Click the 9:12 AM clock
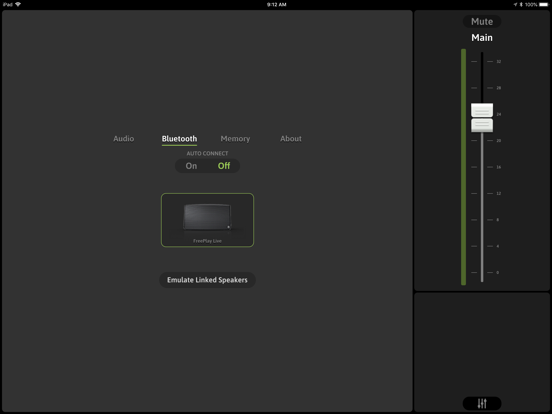Viewport: 552px width, 414px height. tap(276, 5)
